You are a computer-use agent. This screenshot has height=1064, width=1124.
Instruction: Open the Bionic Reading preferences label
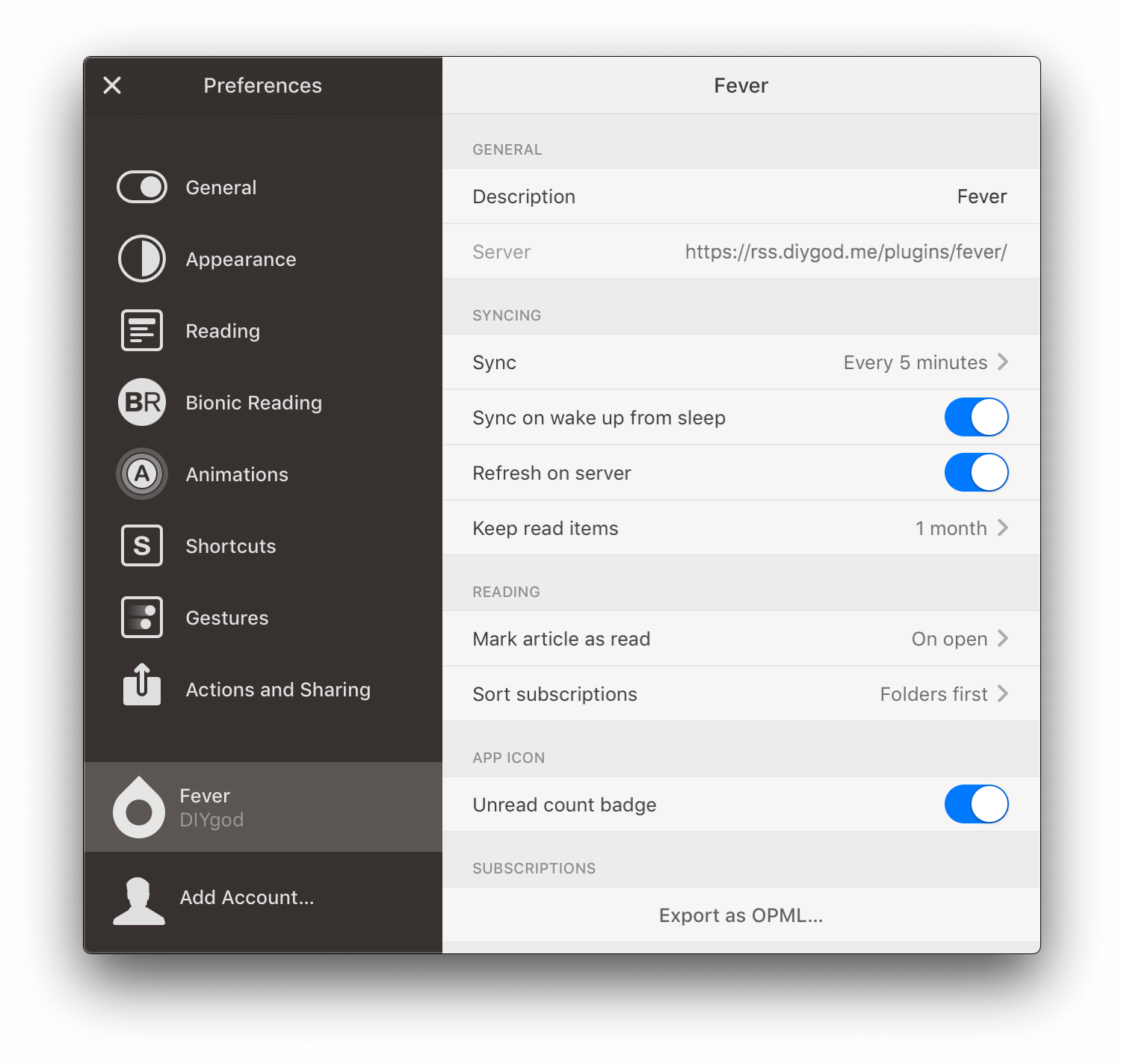(254, 403)
